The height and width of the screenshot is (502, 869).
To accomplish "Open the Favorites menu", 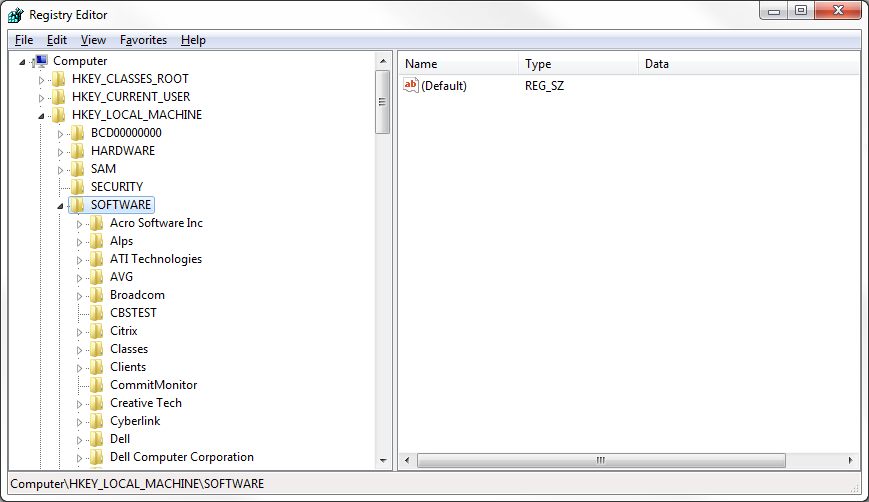I will (143, 40).
